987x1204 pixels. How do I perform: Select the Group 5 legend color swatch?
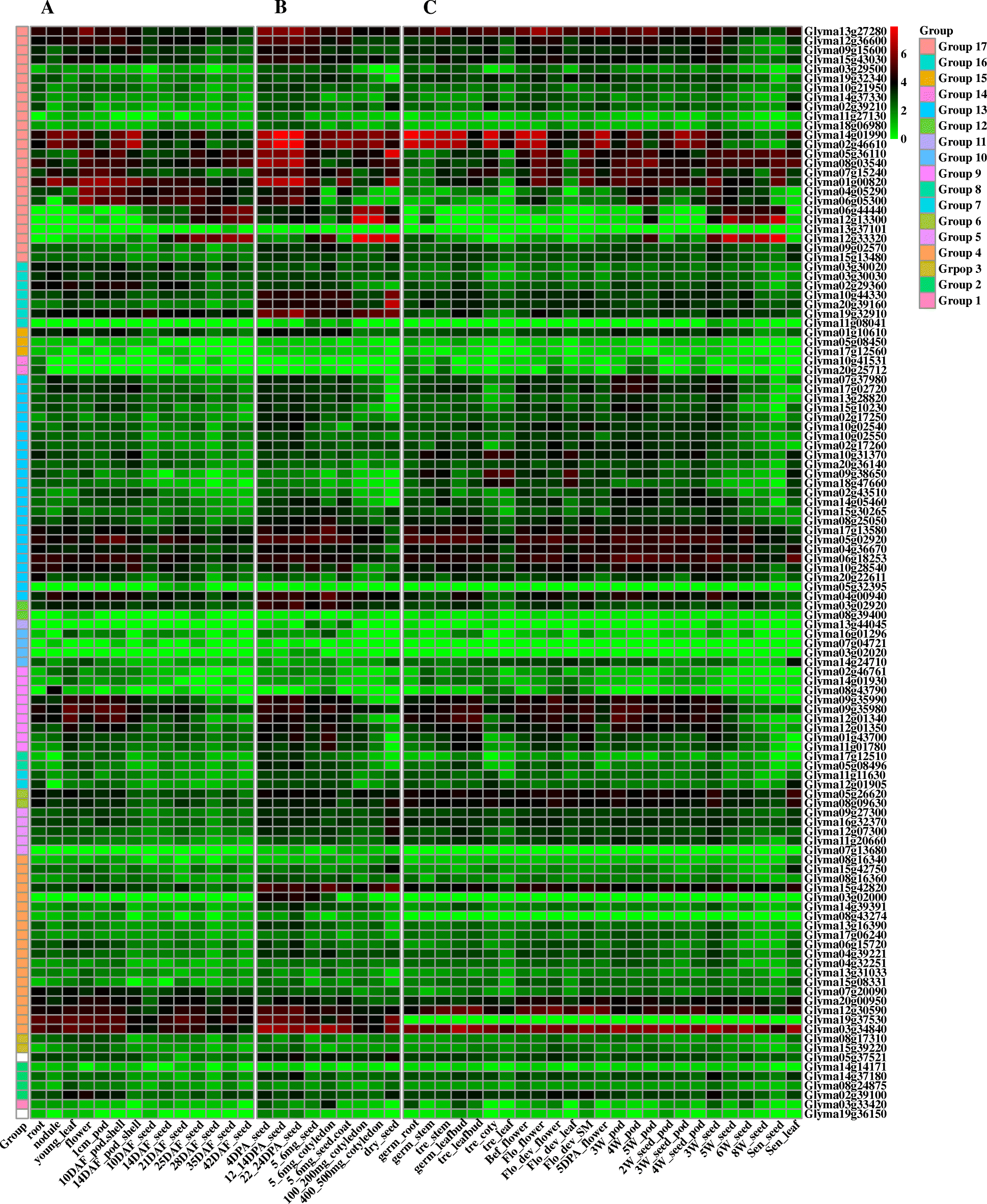[927, 237]
